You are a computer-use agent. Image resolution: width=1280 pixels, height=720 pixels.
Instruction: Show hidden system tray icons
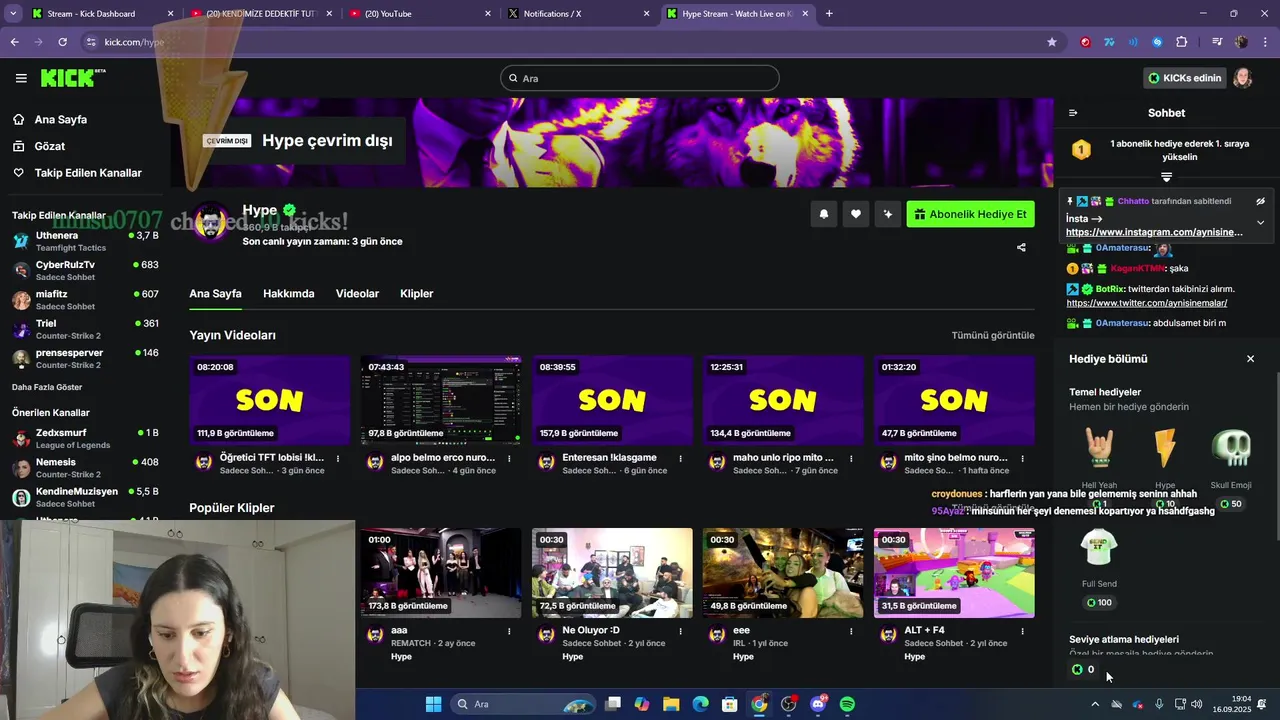coord(1095,704)
